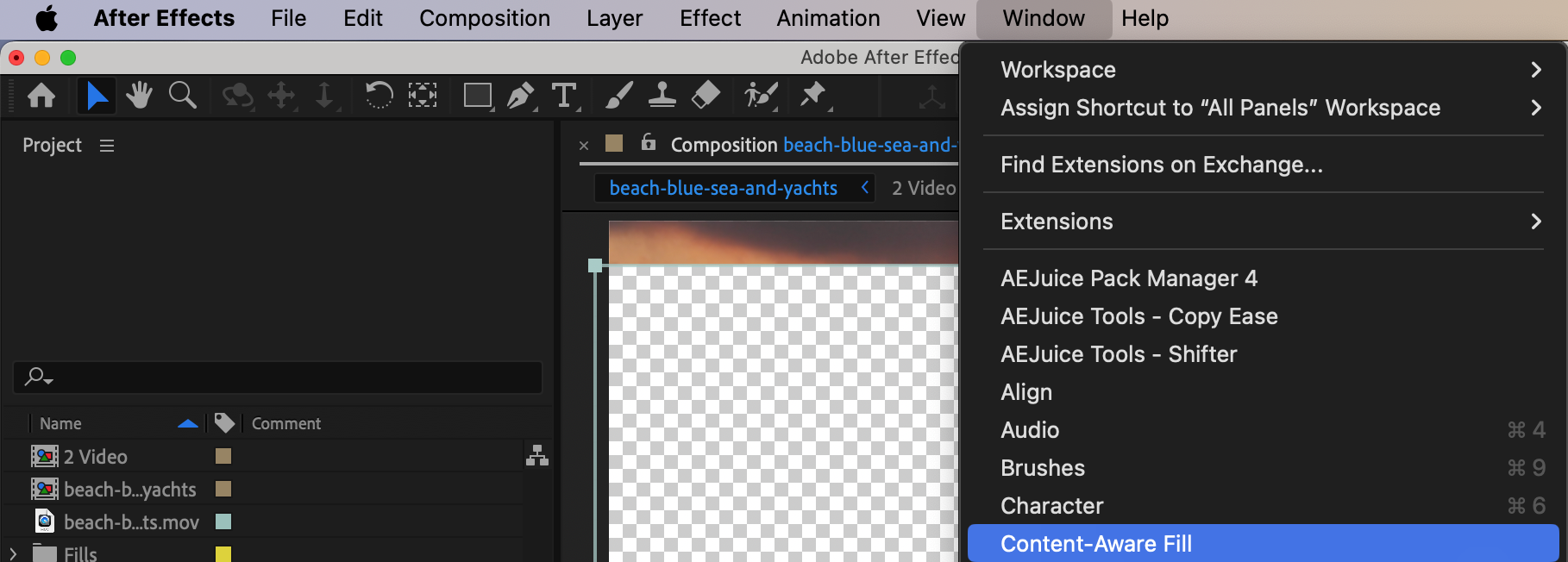This screenshot has height=562, width=1568.
Task: Click the Home icon in the toolbar
Action: [x=41, y=95]
